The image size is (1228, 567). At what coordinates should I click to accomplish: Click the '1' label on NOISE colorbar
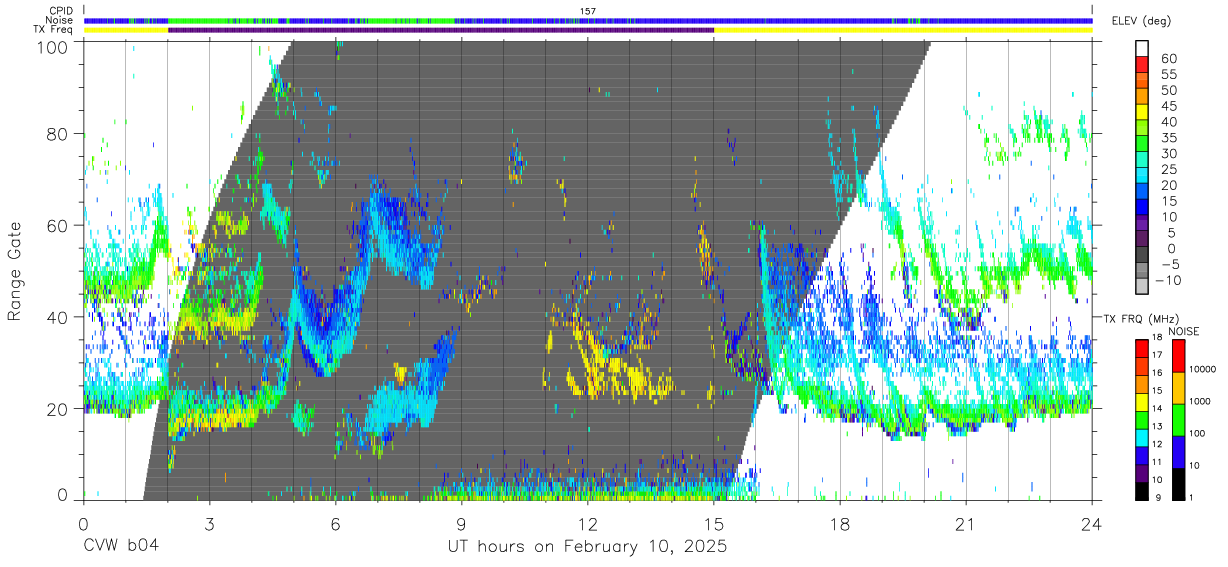tap(1192, 497)
